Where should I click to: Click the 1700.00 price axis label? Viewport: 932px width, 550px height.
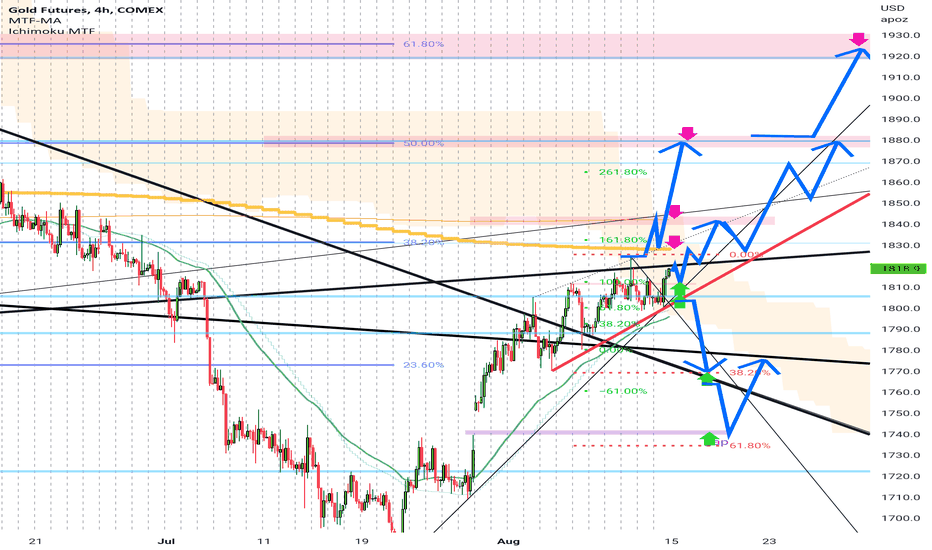(x=900, y=518)
